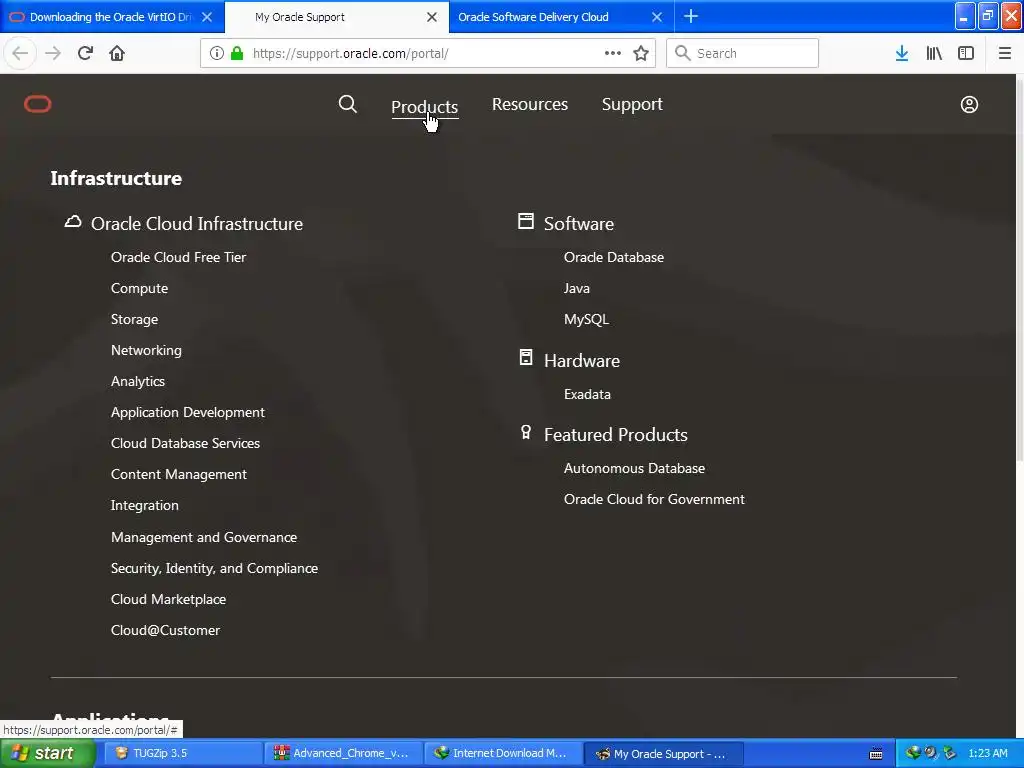Open the site search magnifier icon
1024x768 pixels.
point(347,104)
